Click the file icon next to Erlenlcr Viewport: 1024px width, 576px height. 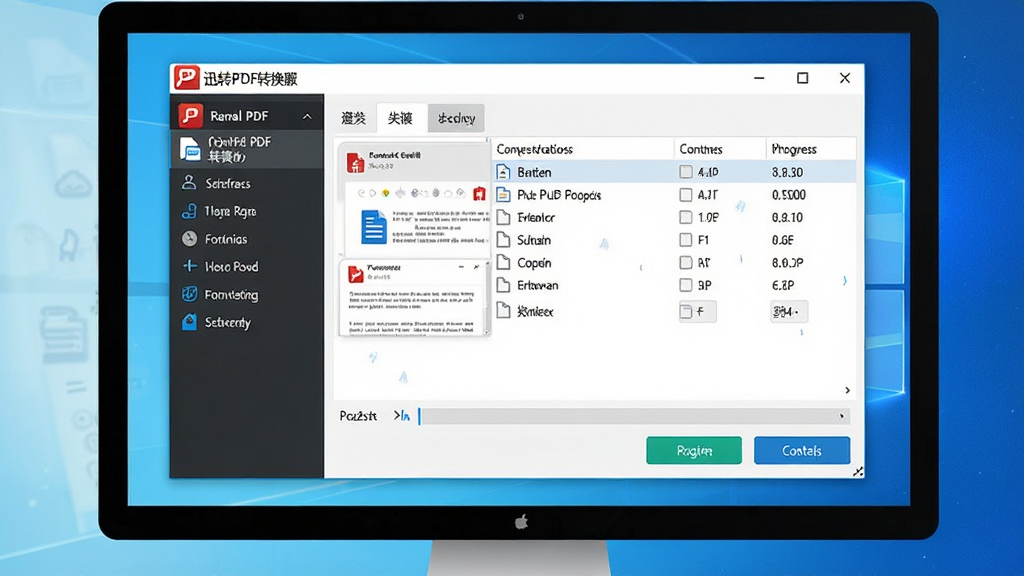click(x=503, y=217)
